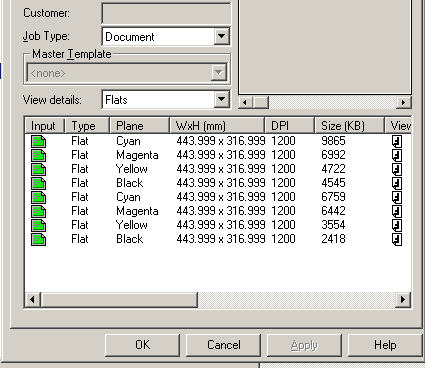This screenshot has height=368, width=425.
Task: Sort the list by the Size (KB) column header
Action: pos(349,126)
